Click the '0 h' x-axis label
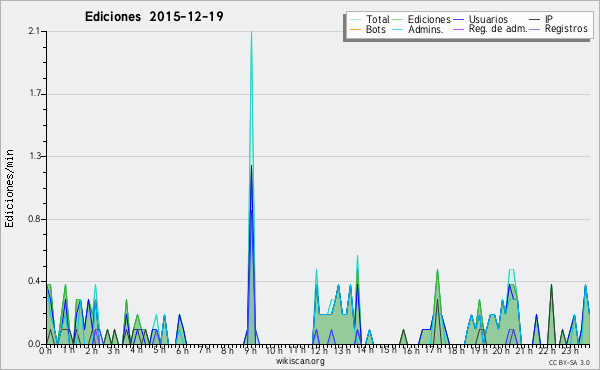The height and width of the screenshot is (370, 600). (45, 350)
